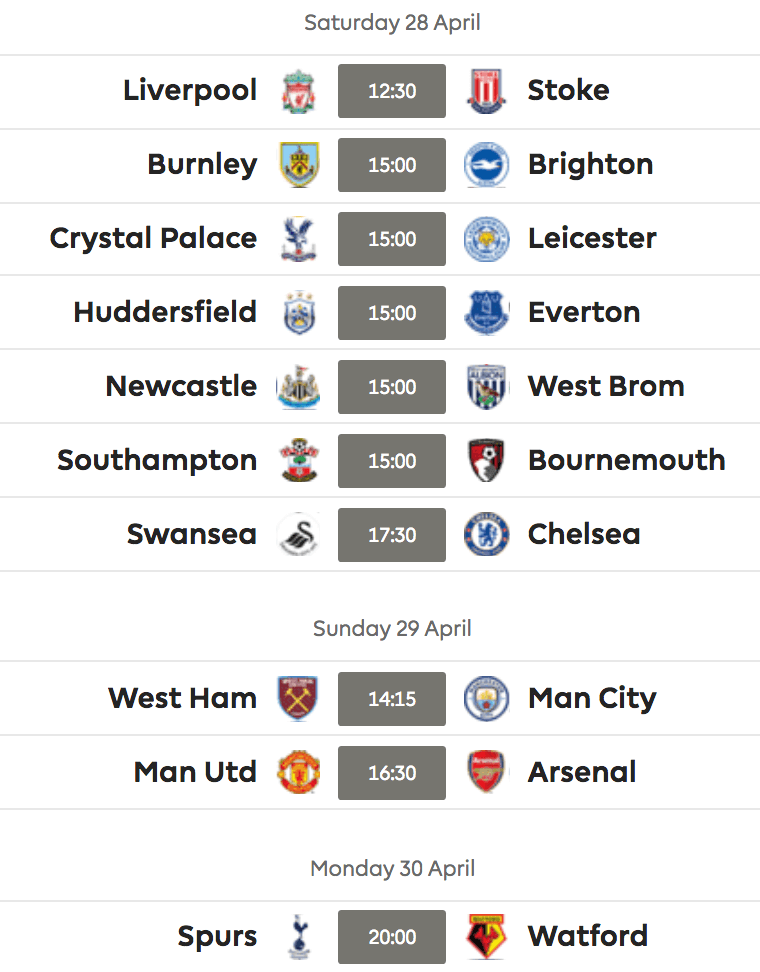Open the Crystal Palace eagle crest
Viewport: 760px width, 972px height.
pos(299,239)
